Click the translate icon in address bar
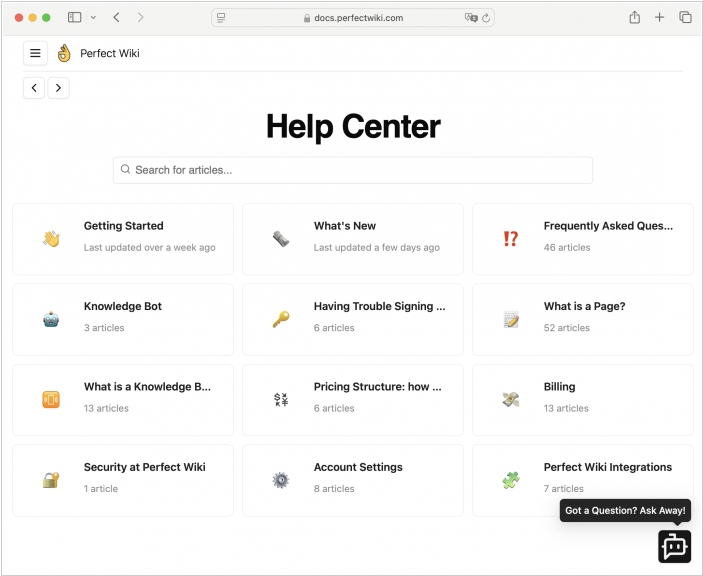Viewport: 703px width, 576px height. [471, 18]
